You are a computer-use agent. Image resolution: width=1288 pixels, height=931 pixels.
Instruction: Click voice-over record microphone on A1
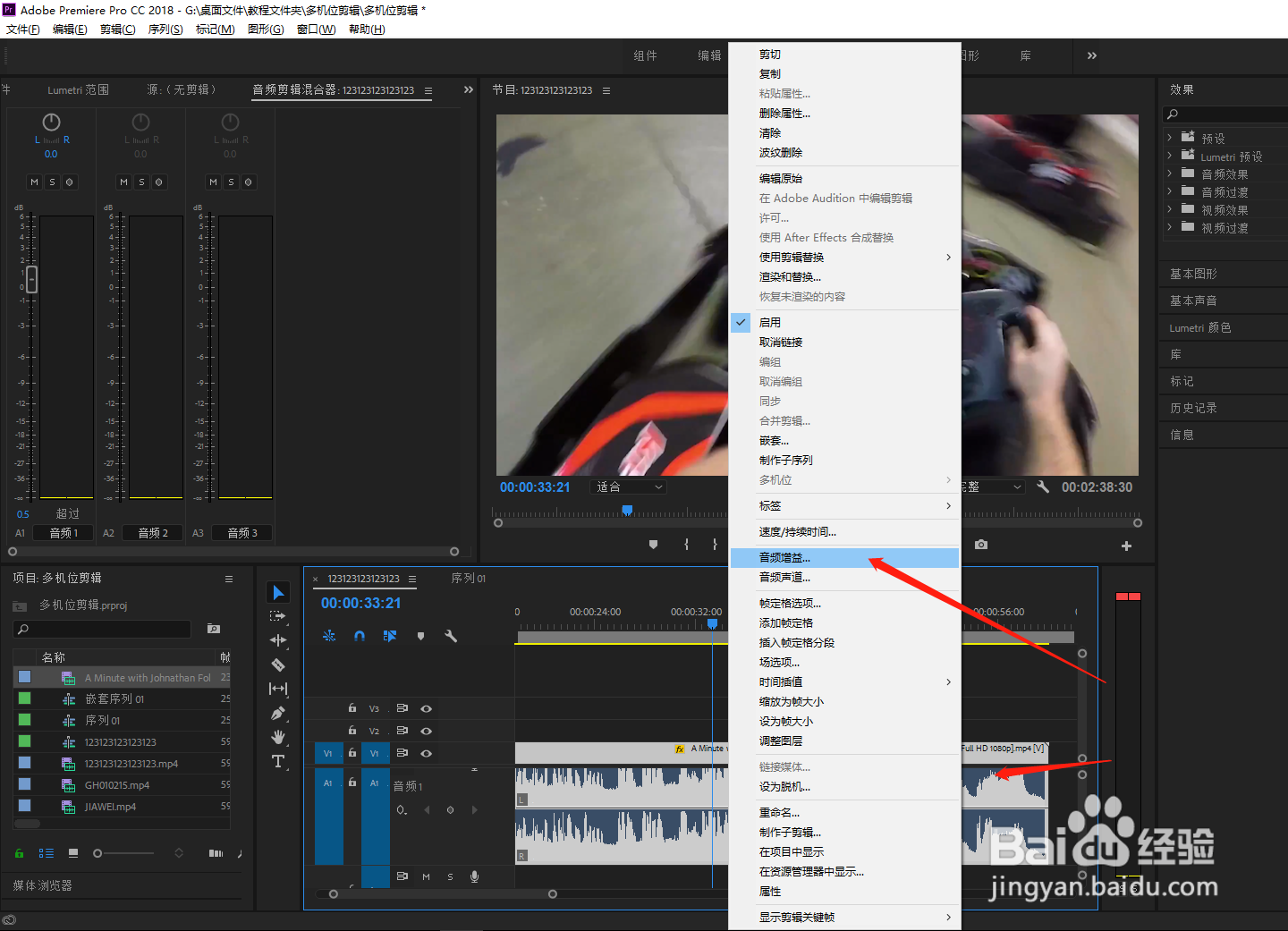click(474, 876)
